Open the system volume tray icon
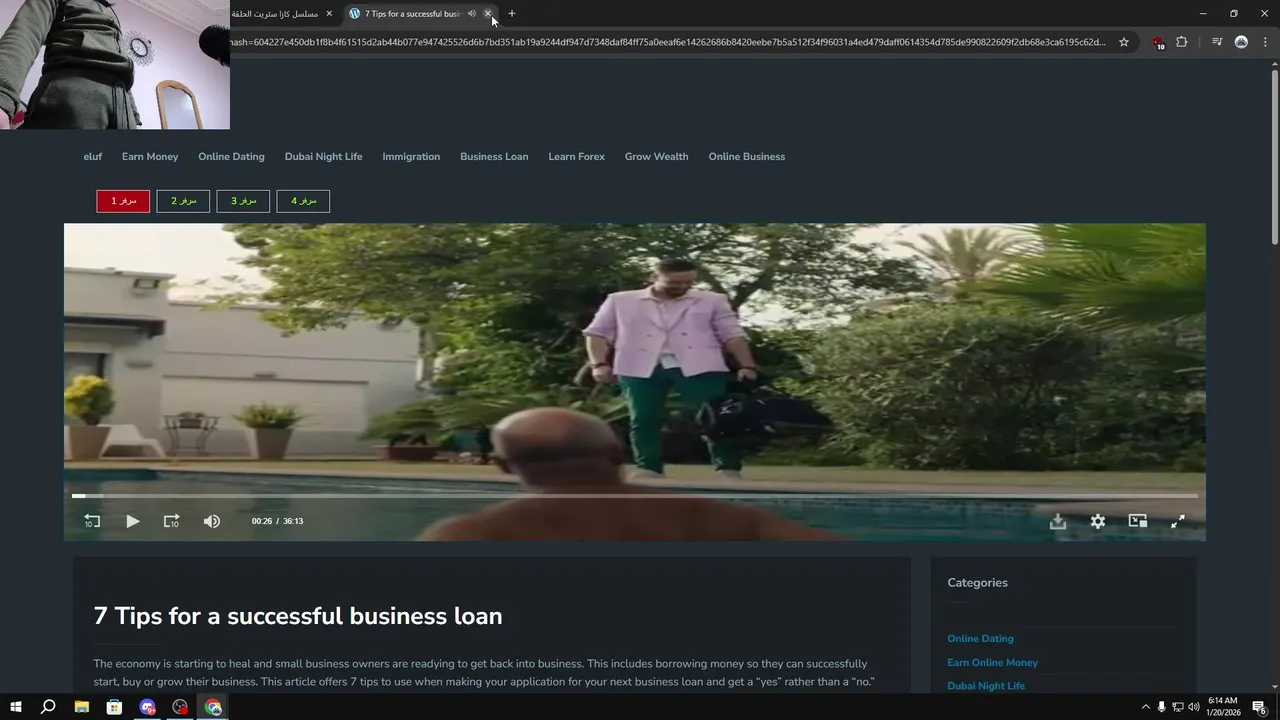 click(x=1194, y=707)
